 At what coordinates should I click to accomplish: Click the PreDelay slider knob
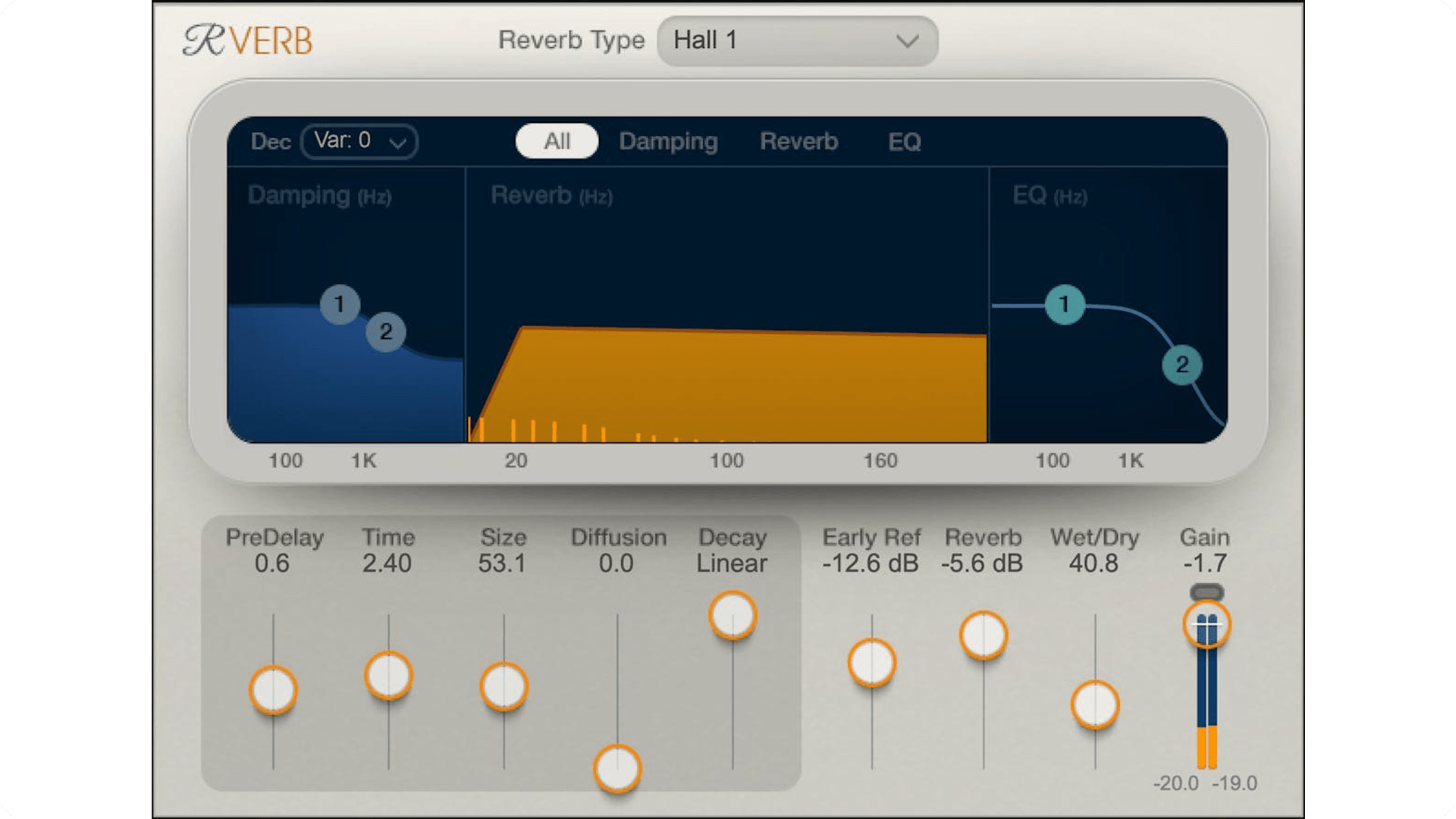273,690
